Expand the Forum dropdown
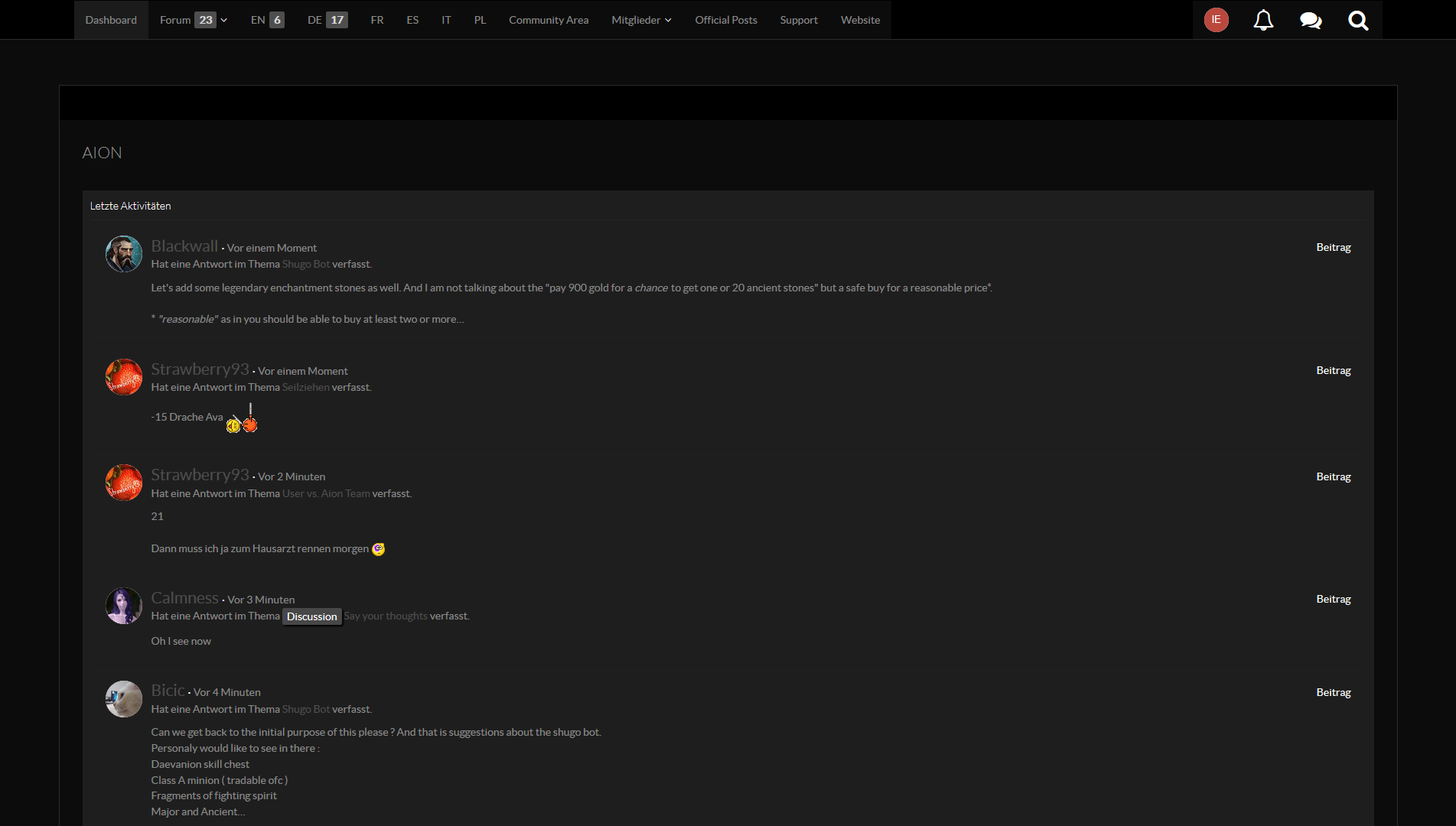The height and width of the screenshot is (826, 1456). pyautogui.click(x=193, y=20)
